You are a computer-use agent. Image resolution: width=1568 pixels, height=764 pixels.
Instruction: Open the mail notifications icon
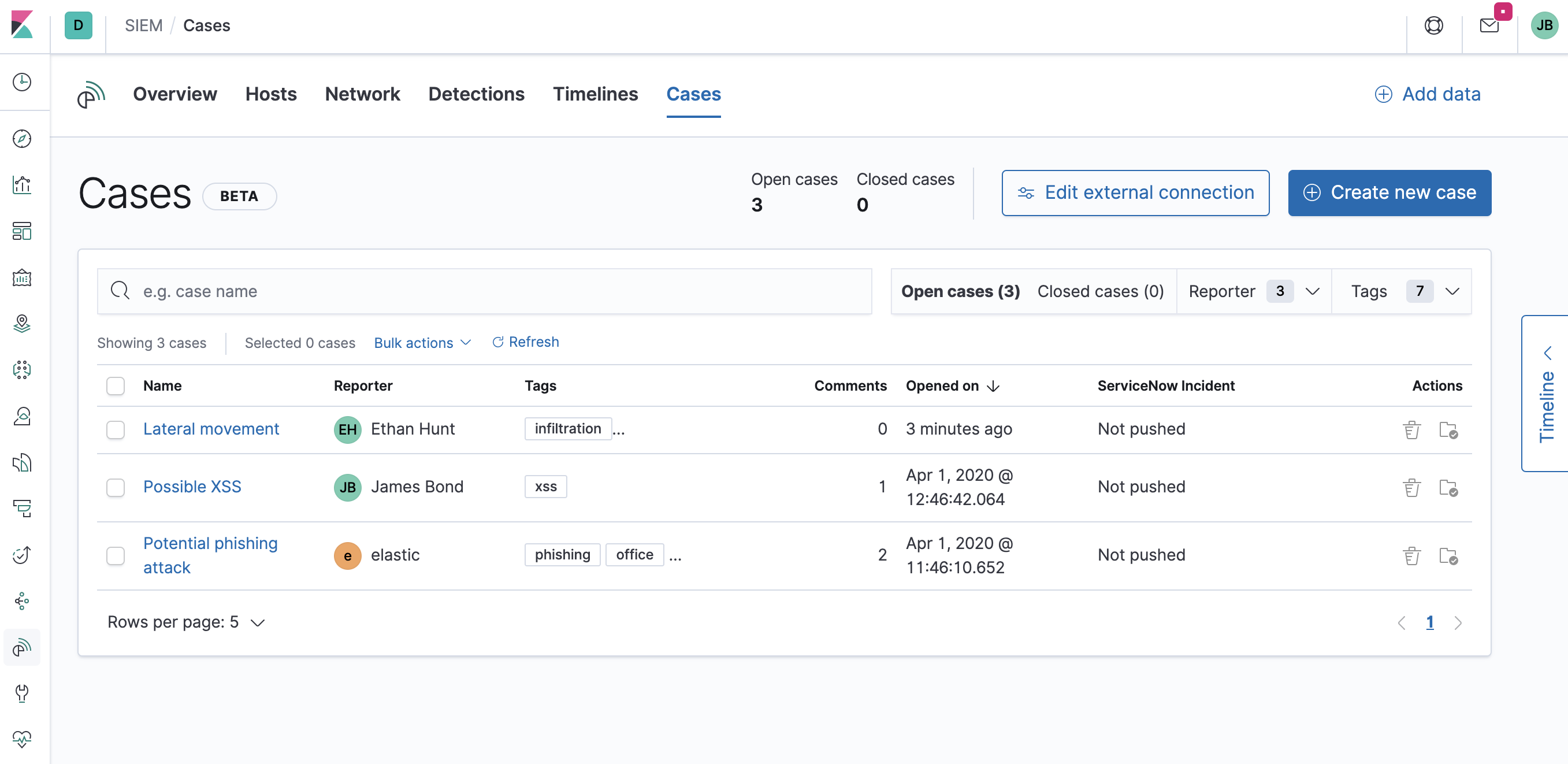(1488, 25)
